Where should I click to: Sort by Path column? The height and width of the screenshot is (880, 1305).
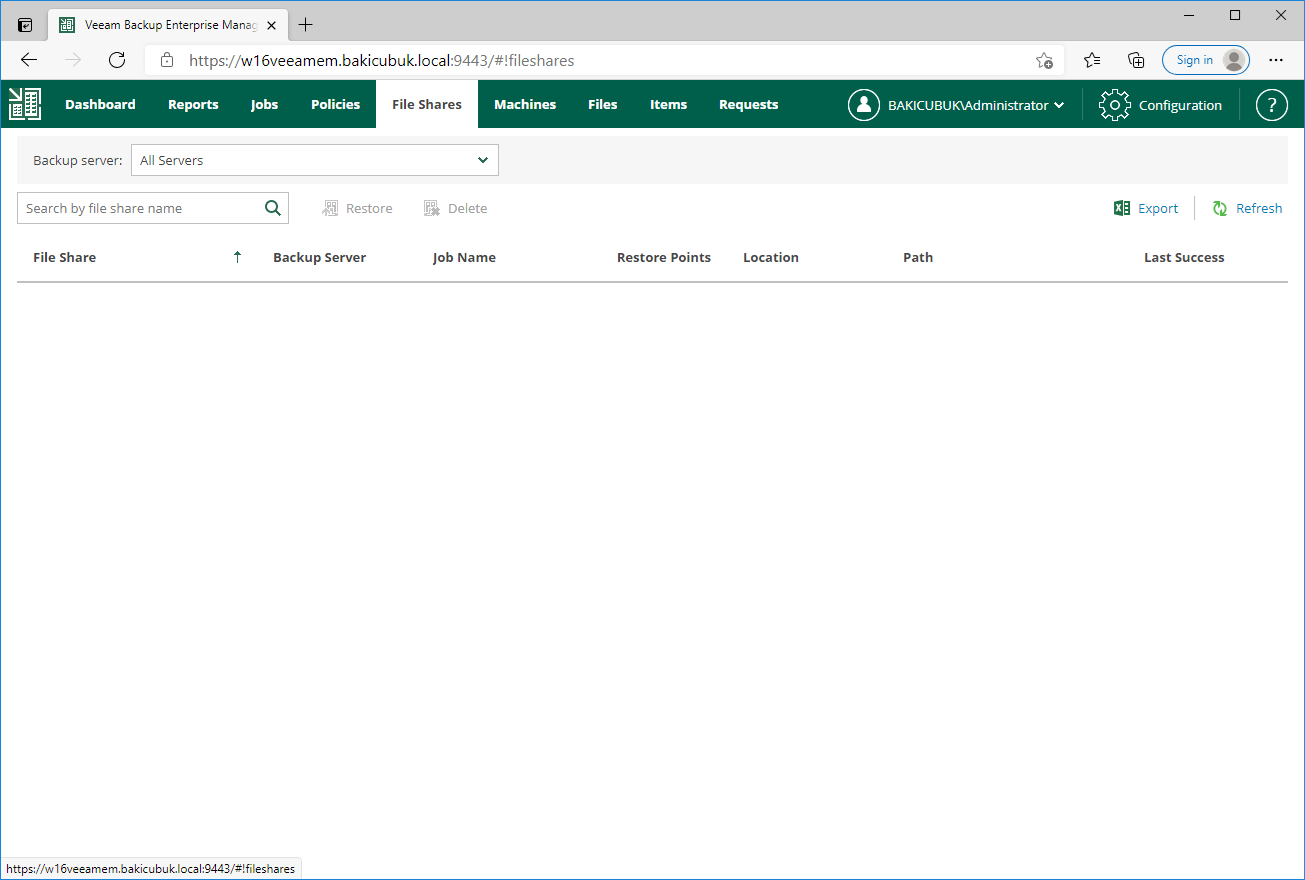(918, 257)
